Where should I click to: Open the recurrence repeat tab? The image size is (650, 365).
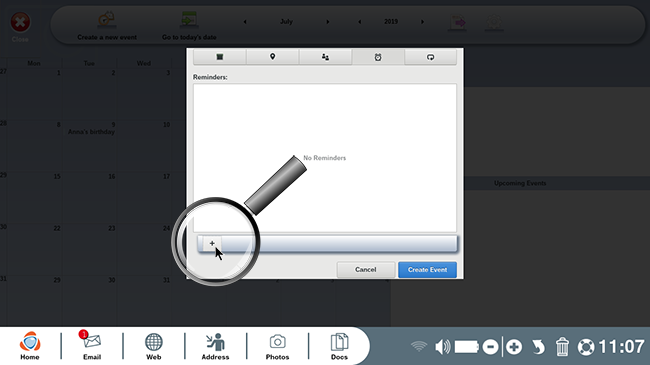click(431, 57)
